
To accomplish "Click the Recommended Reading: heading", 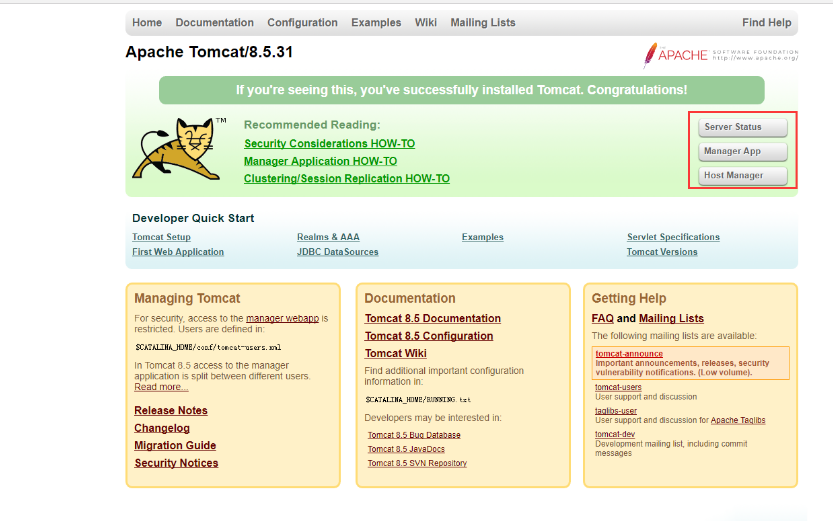I will click(312, 125).
